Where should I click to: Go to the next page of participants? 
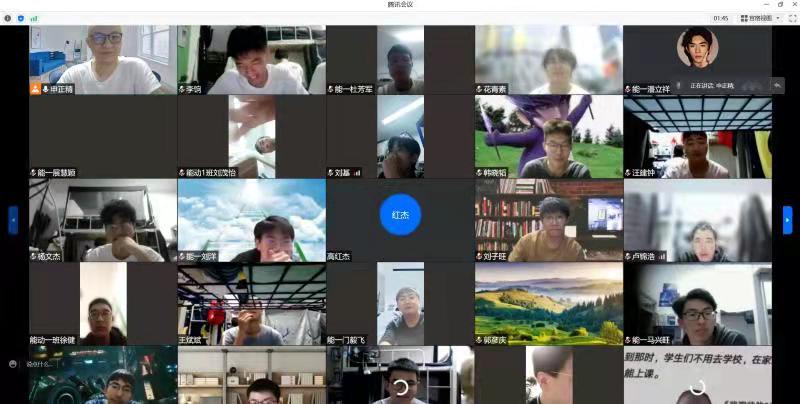[x=787, y=219]
